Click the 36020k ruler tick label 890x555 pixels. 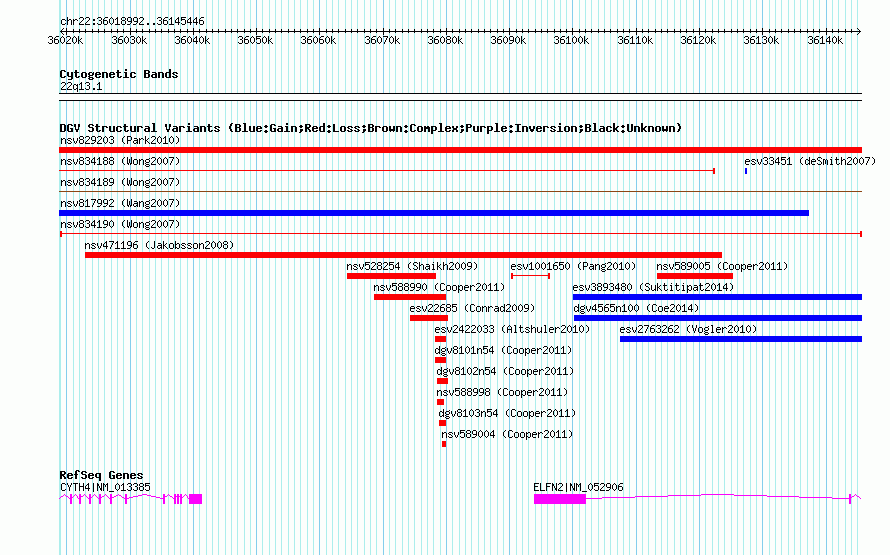(65, 40)
